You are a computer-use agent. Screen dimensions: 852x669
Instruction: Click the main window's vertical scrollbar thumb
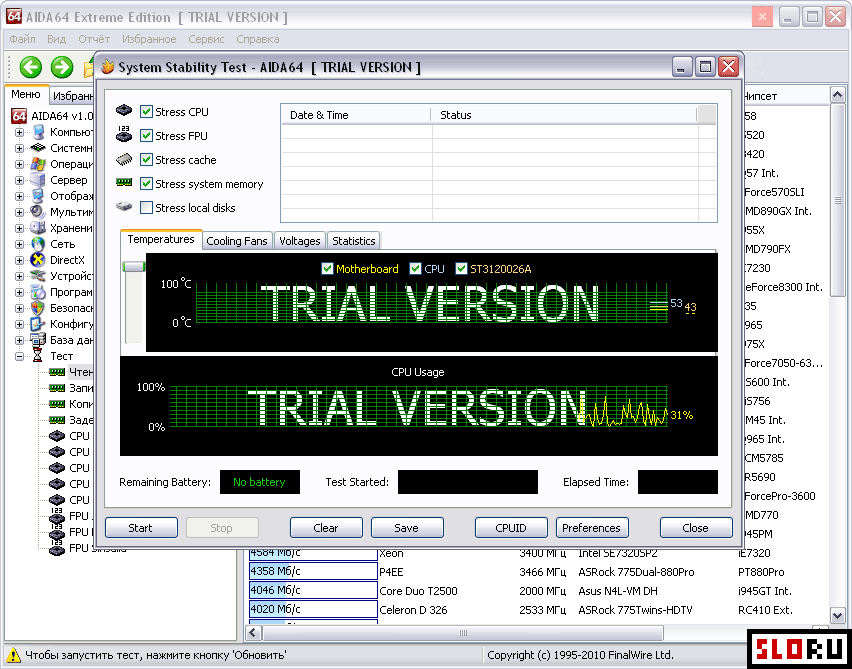coord(837,200)
